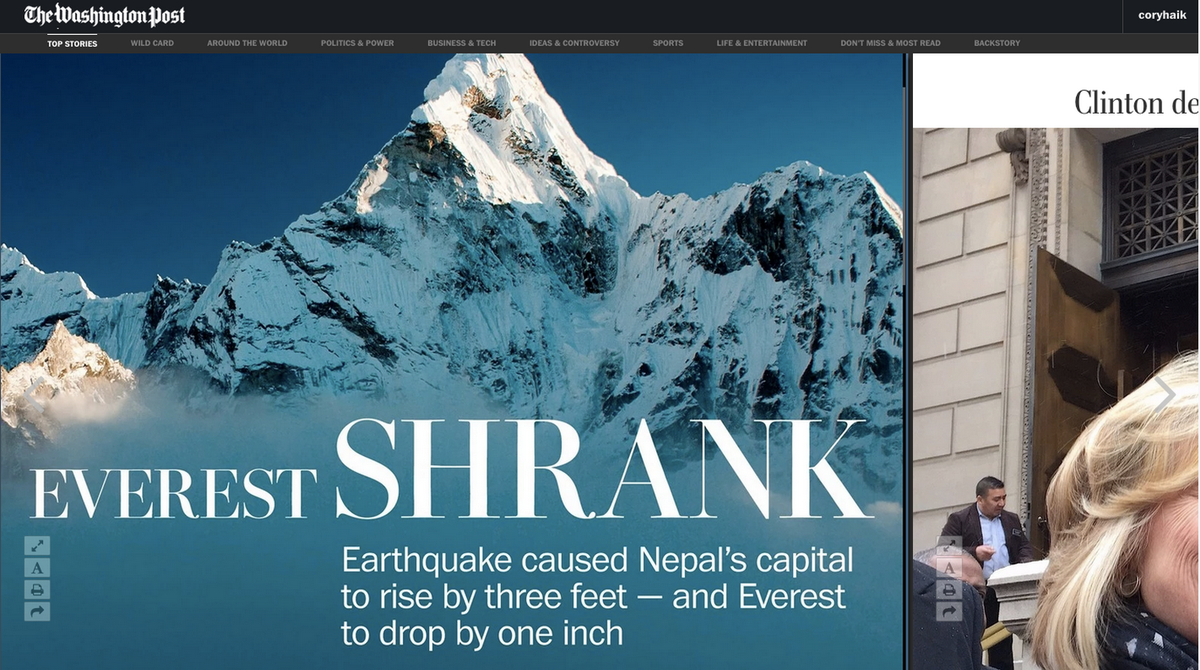The height and width of the screenshot is (670, 1200).
Task: Go to next story with right chevron
Action: coord(1165,394)
